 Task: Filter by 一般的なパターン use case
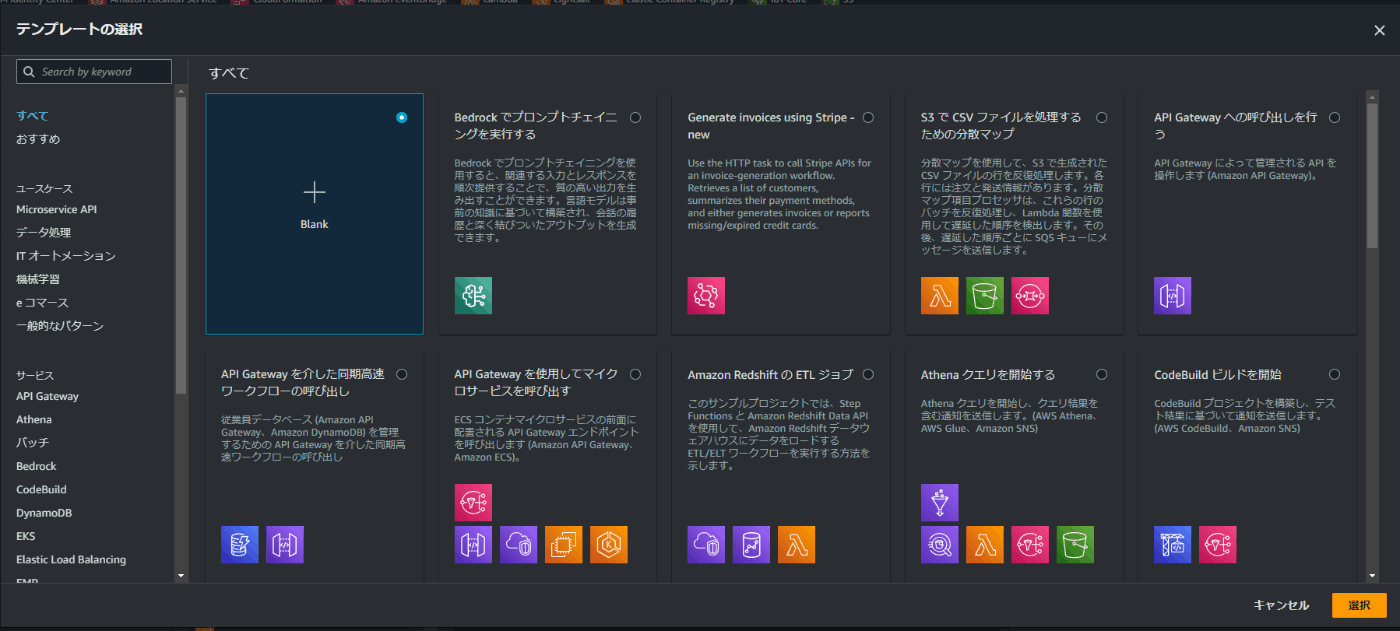tap(60, 326)
